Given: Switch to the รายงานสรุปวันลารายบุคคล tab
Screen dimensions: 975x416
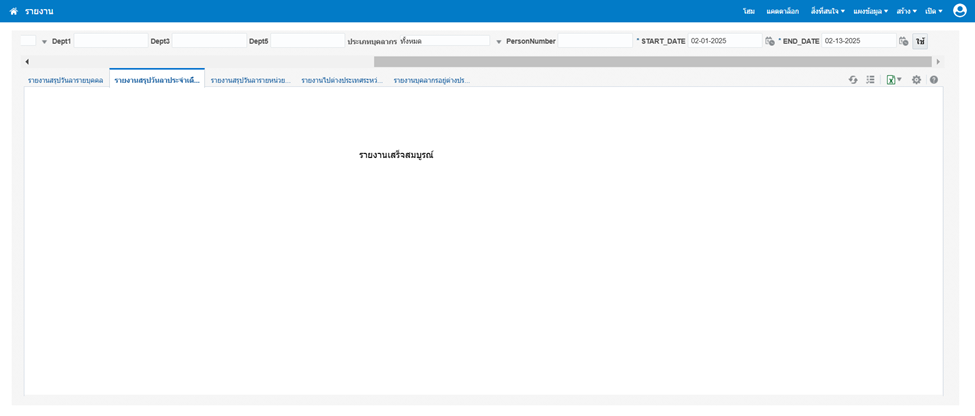Looking at the screenshot, I should 65,80.
